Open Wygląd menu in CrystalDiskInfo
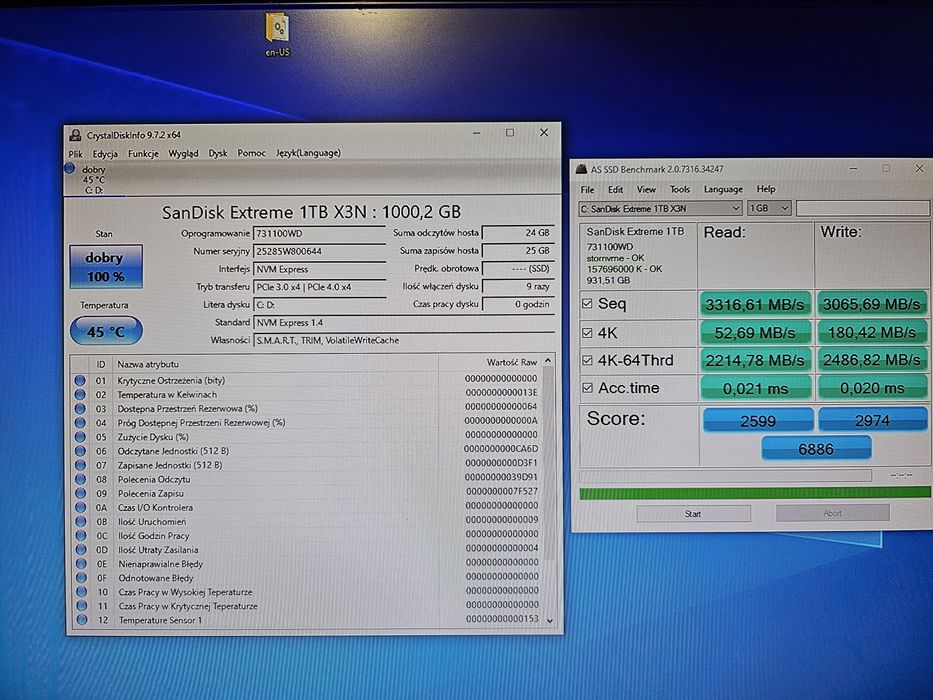This screenshot has width=933, height=700. [183, 154]
